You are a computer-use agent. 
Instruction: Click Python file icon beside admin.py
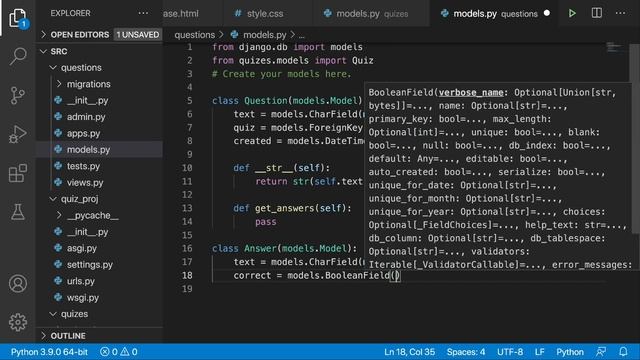[58, 117]
